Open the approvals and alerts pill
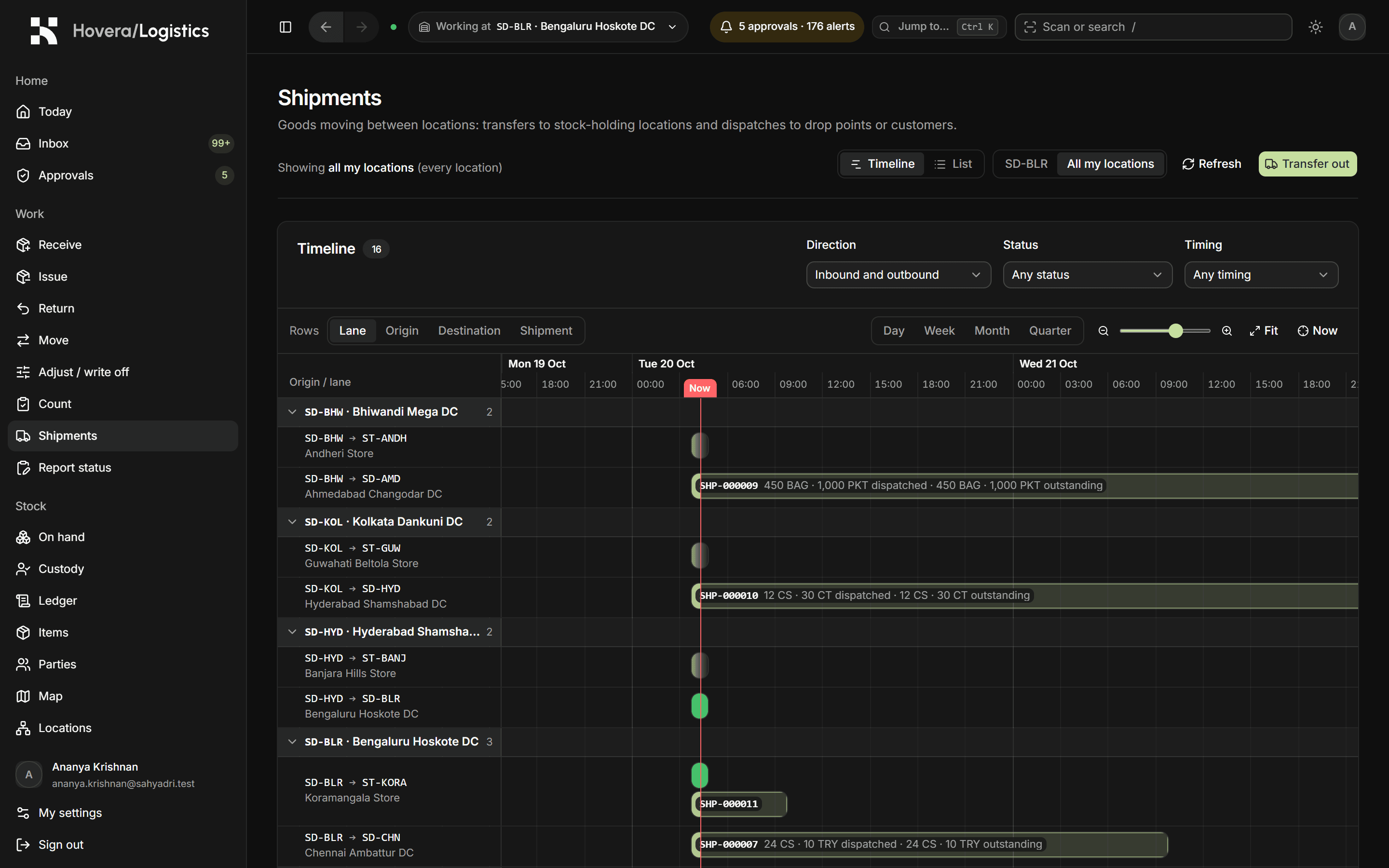 point(787,27)
